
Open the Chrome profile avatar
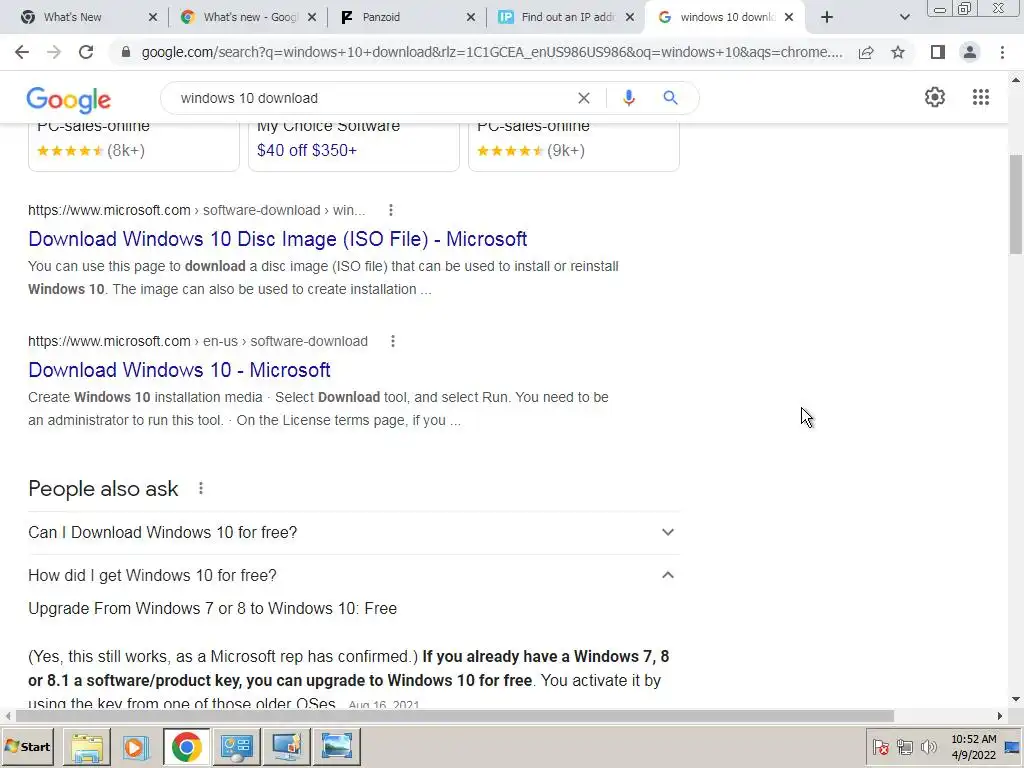click(x=970, y=52)
